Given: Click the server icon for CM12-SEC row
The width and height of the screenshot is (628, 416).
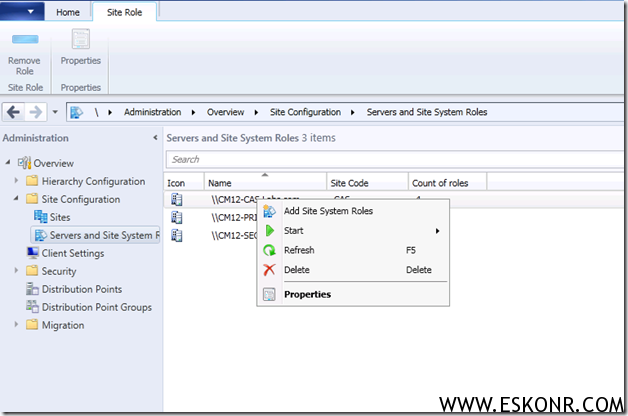Looking at the screenshot, I should [177, 235].
